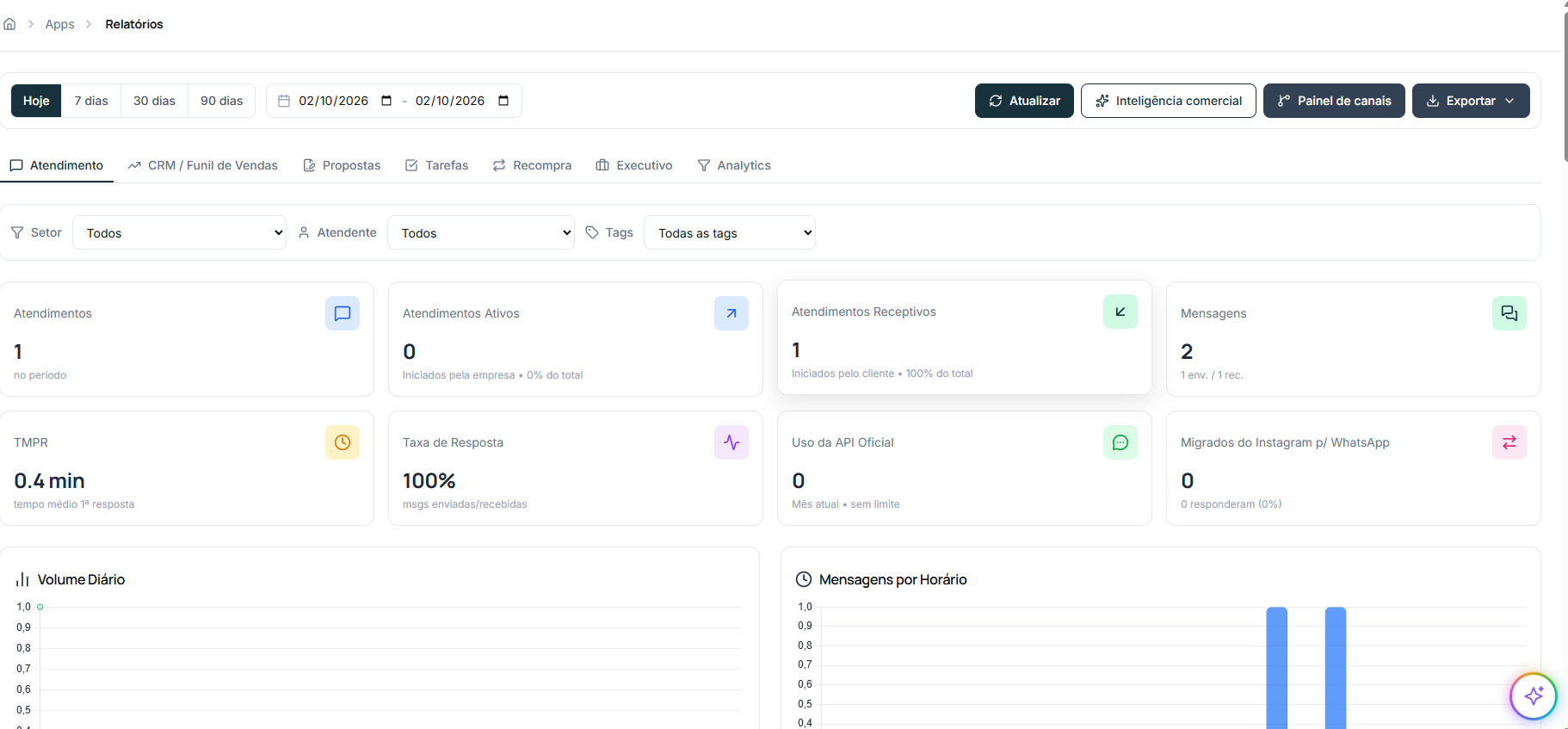Image resolution: width=1568 pixels, height=729 pixels.
Task: Click the Atualizar button
Action: [x=1024, y=101]
